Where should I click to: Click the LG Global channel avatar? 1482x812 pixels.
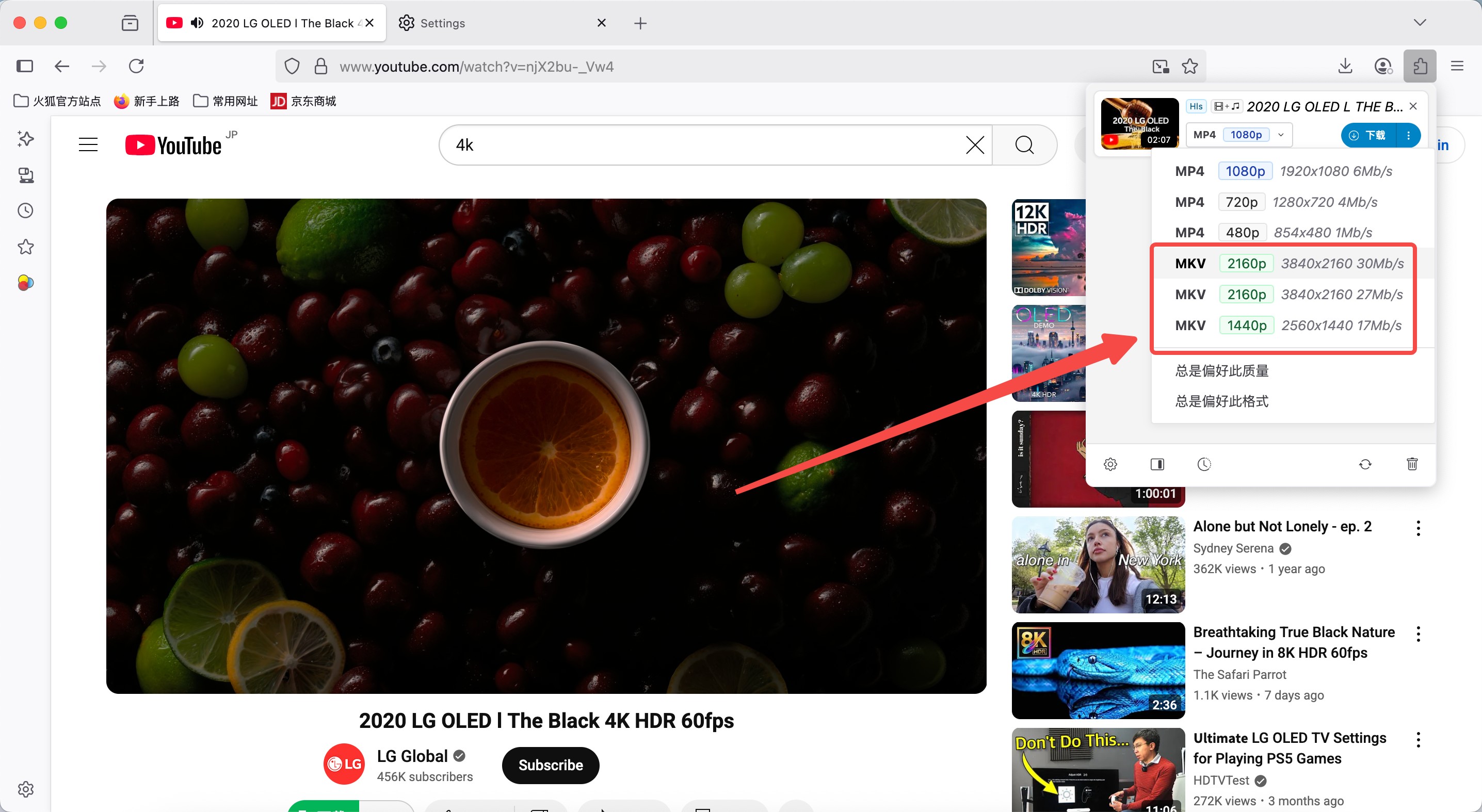[x=344, y=764]
